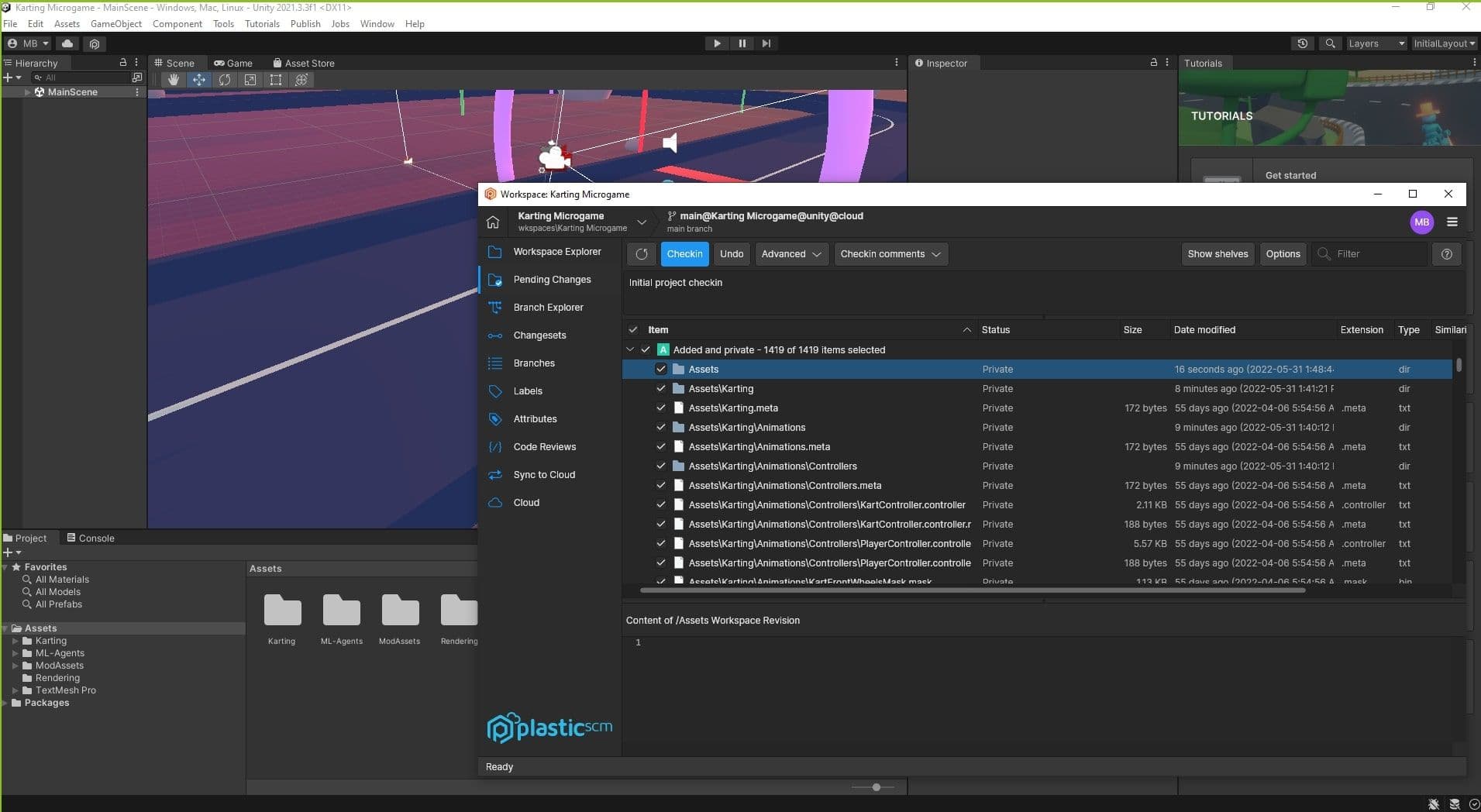Image resolution: width=1481 pixels, height=812 pixels.
Task: Uncheck the Assets\Karting.meta file
Action: [x=663, y=408]
